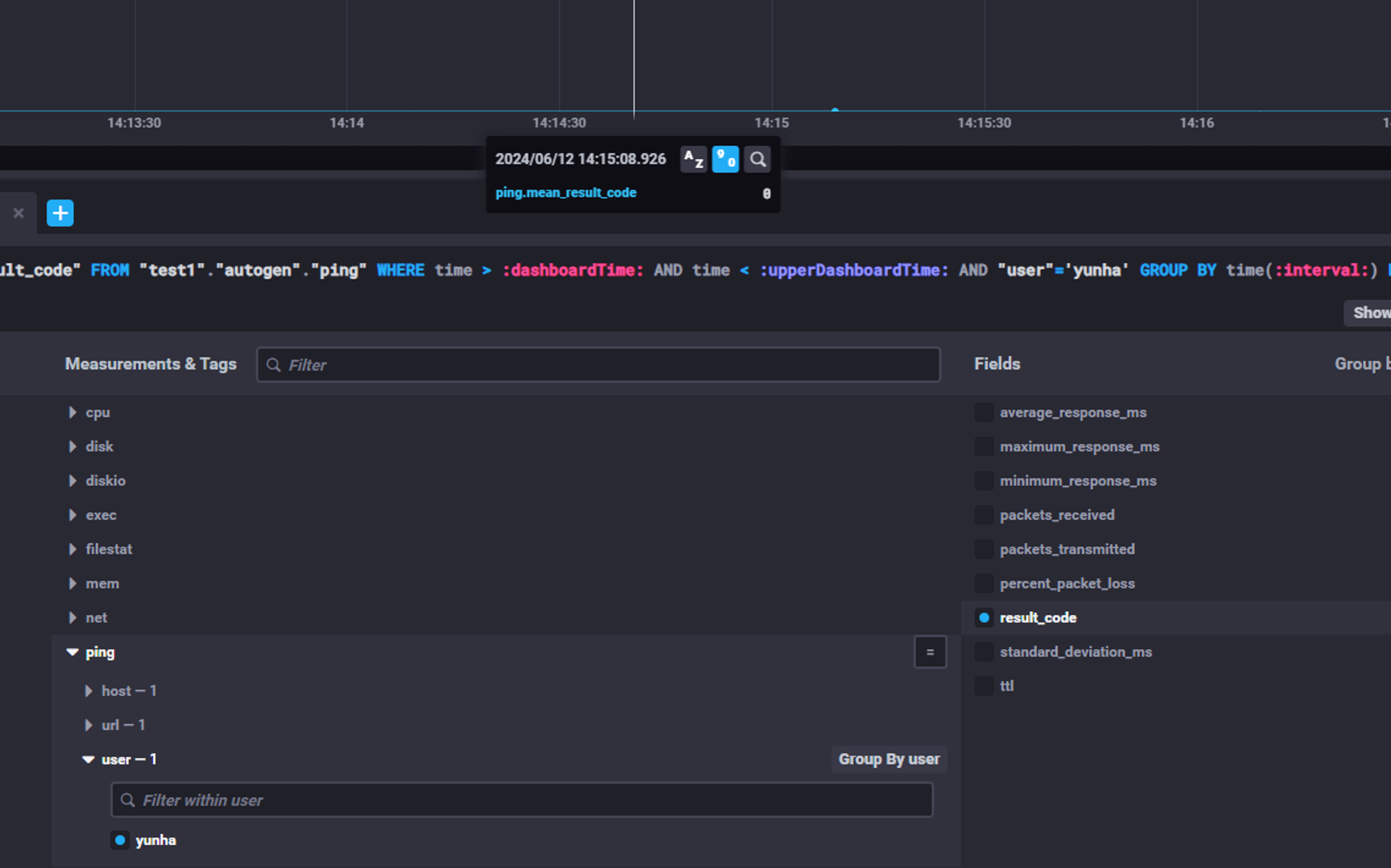The width and height of the screenshot is (1391, 868).
Task: Enable the average_response_ms field checkbox
Action: point(984,412)
